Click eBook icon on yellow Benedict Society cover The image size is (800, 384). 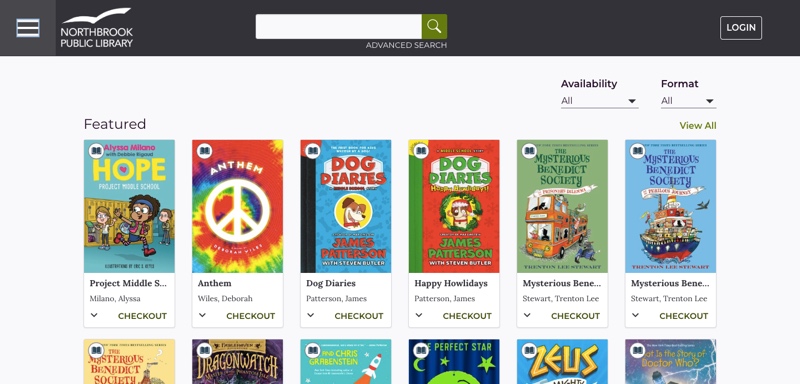(x=96, y=350)
